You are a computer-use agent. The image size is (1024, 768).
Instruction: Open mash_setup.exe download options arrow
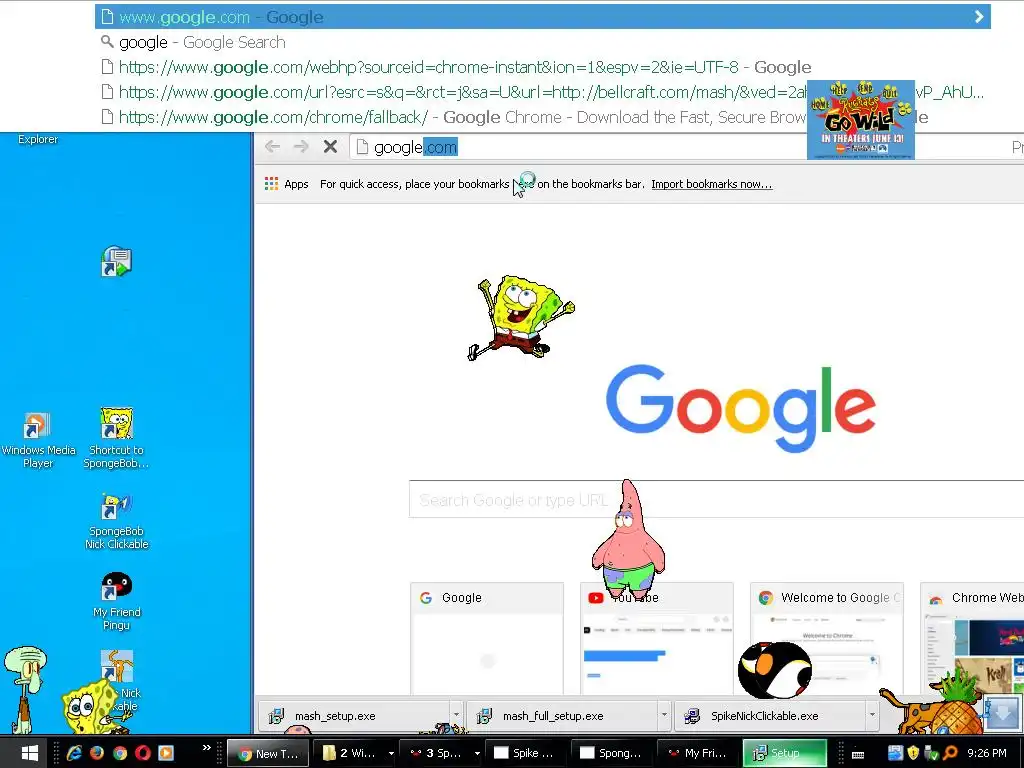pos(456,716)
